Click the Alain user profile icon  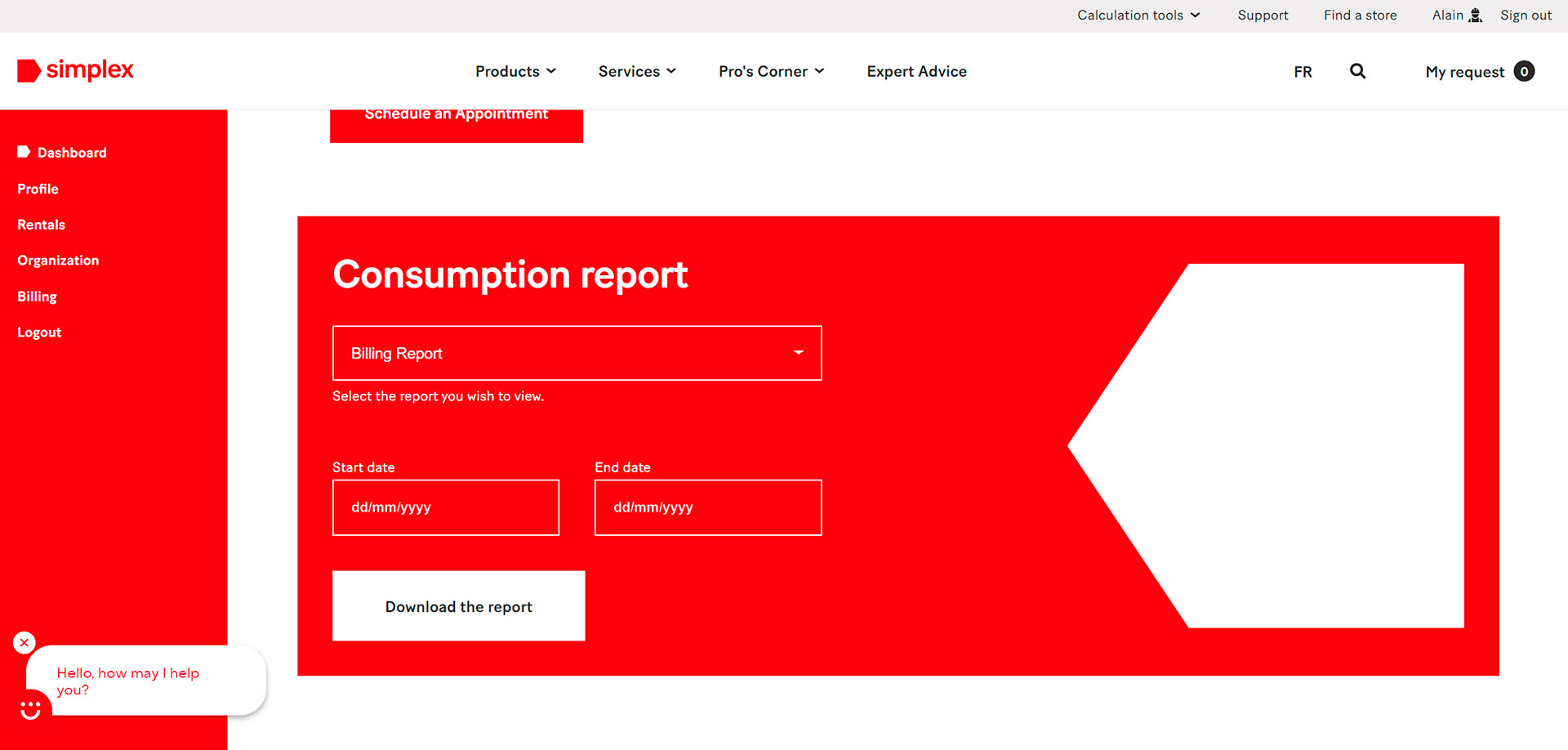pyautogui.click(x=1475, y=16)
